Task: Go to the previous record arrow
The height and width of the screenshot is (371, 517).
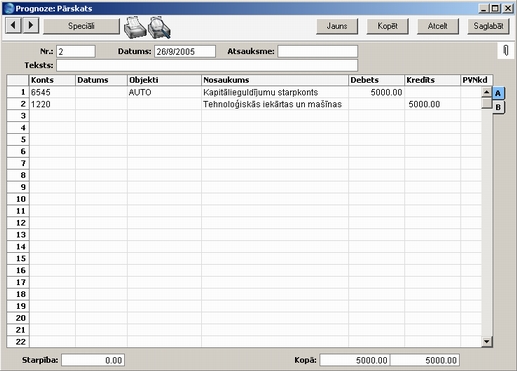Action: point(14,25)
